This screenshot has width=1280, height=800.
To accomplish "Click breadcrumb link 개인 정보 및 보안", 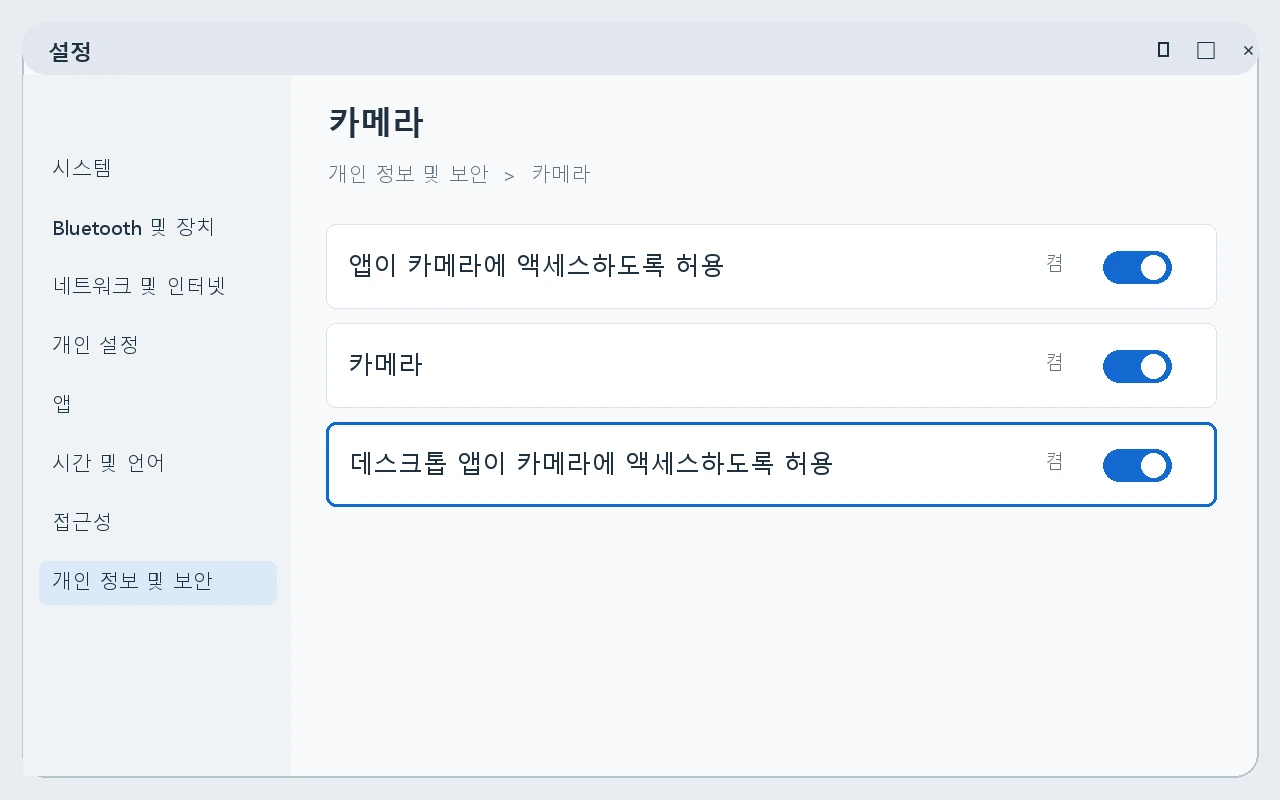I will click(408, 174).
